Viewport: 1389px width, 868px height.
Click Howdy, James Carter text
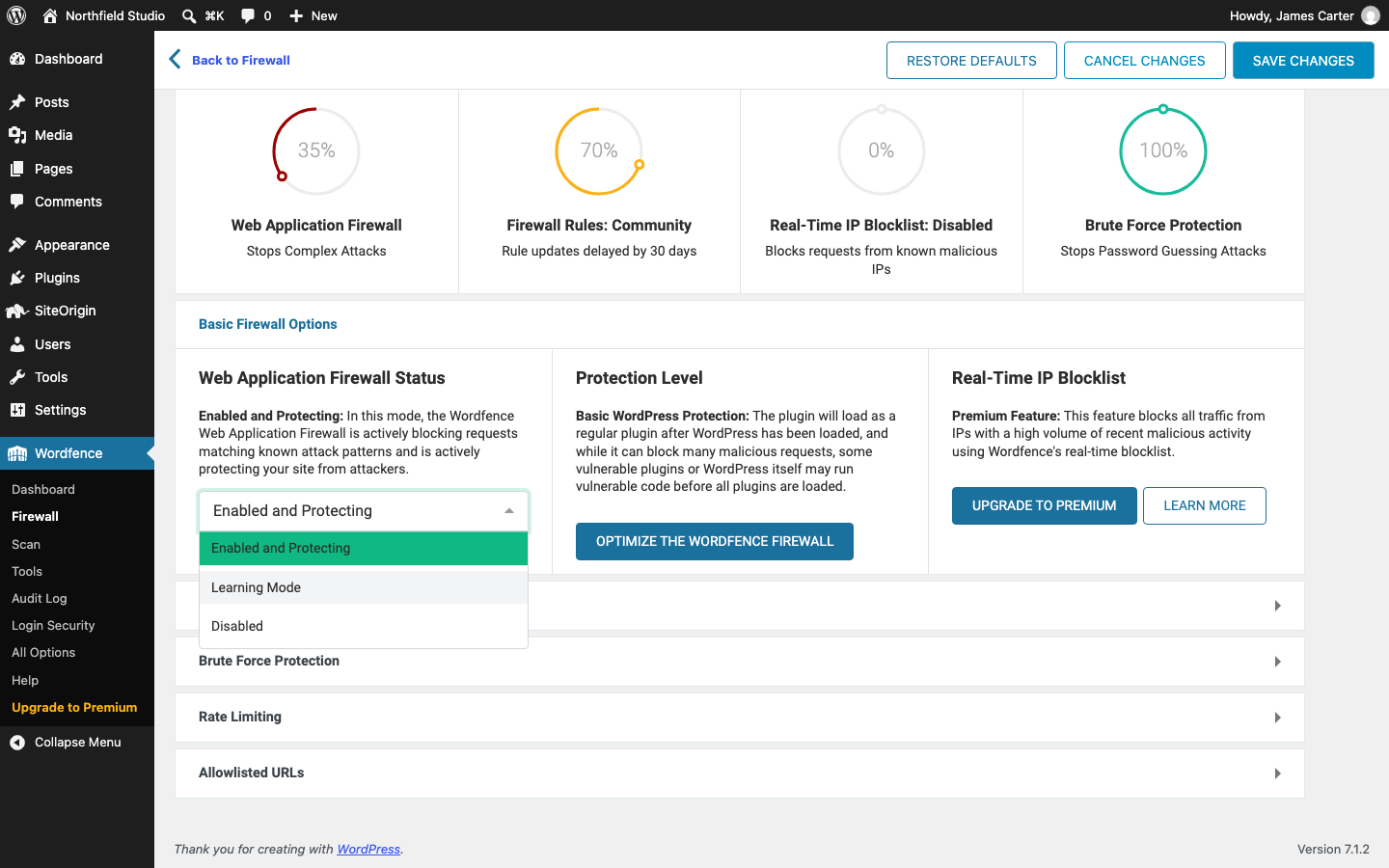pos(1292,15)
